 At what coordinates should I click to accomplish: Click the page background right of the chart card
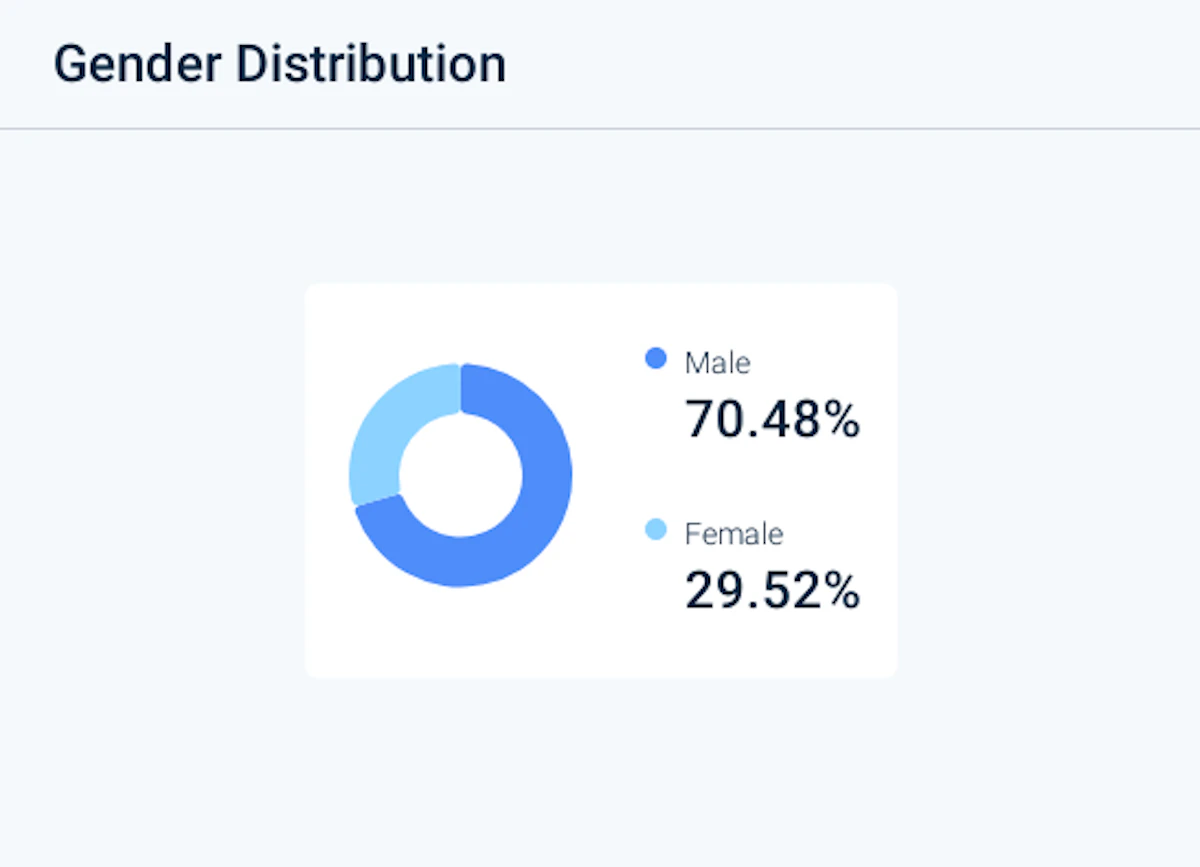point(1050,480)
